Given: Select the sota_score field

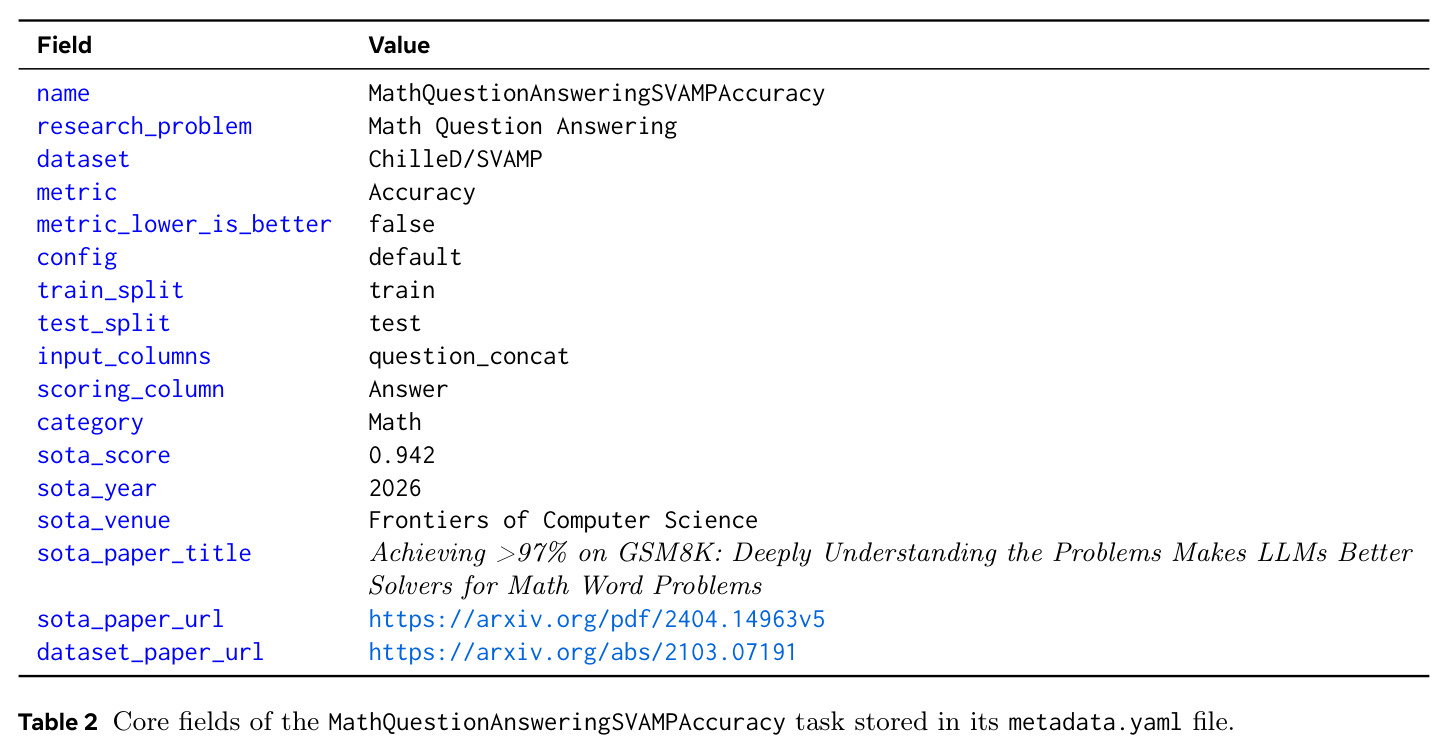Looking at the screenshot, I should pos(104,456).
